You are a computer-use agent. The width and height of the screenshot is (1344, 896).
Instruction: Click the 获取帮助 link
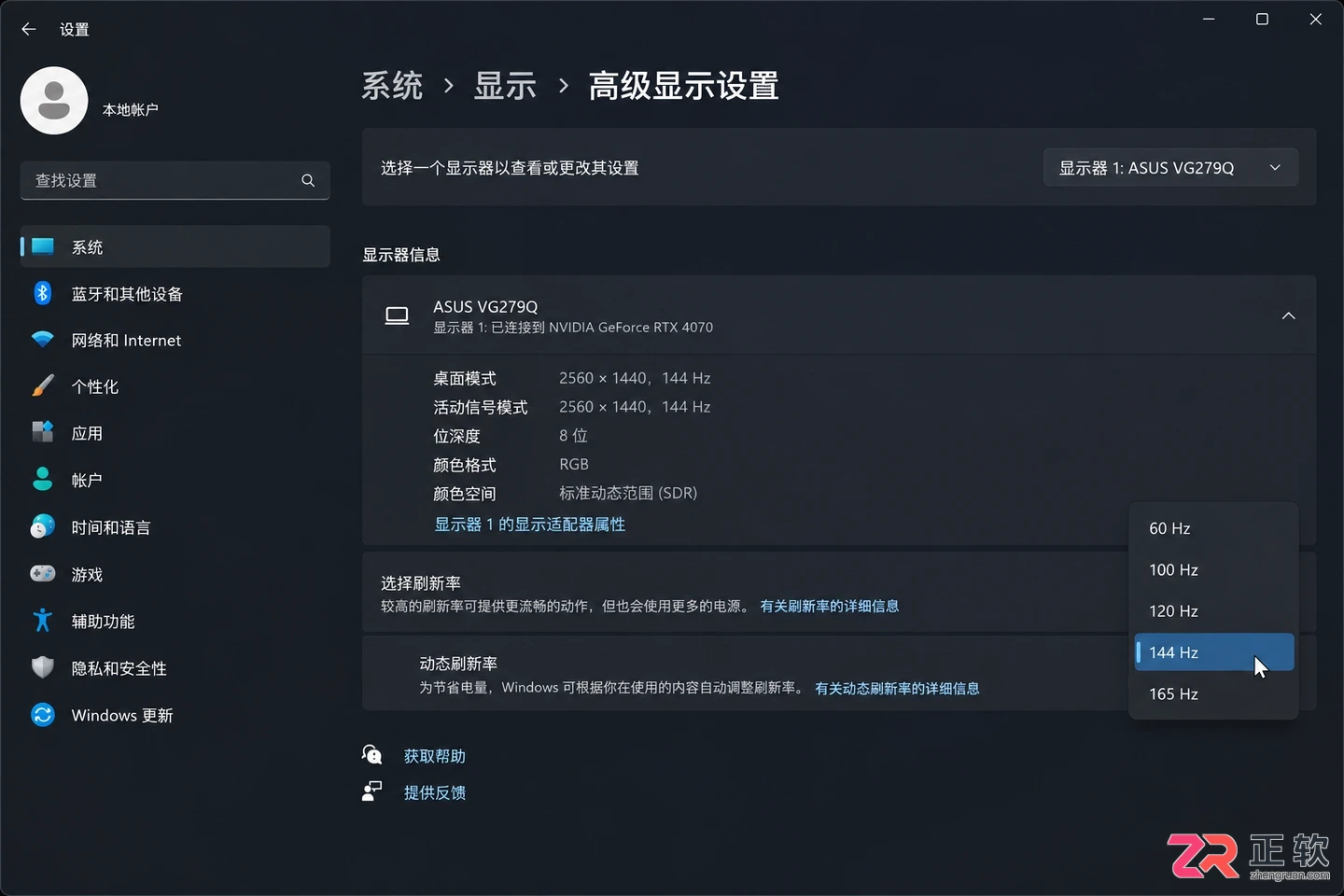tap(434, 755)
